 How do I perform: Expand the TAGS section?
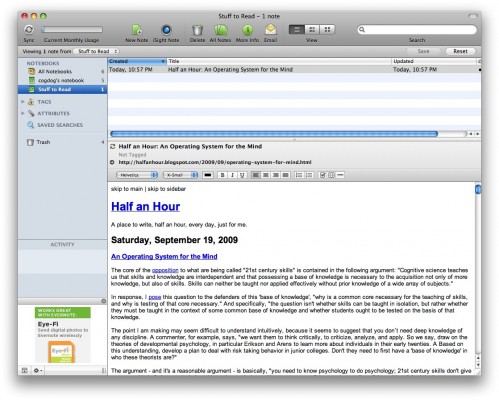pyautogui.click(x=23, y=102)
